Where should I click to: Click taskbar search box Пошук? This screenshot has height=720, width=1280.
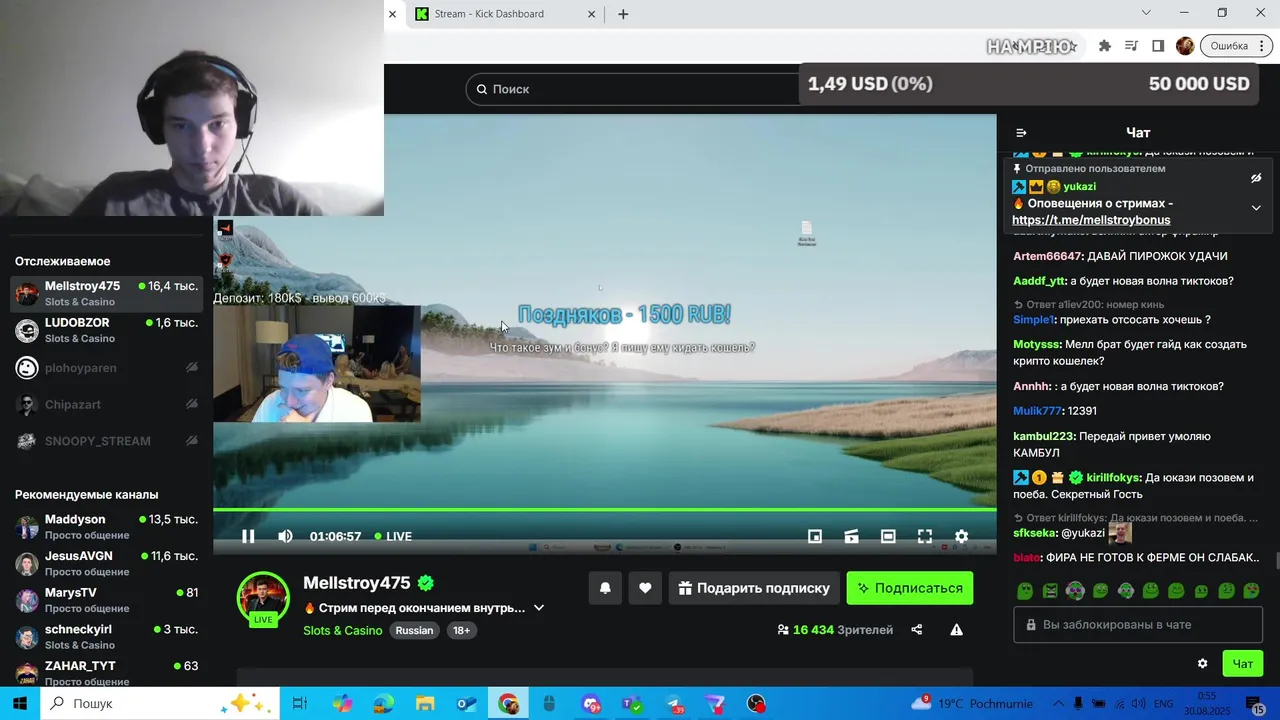160,704
